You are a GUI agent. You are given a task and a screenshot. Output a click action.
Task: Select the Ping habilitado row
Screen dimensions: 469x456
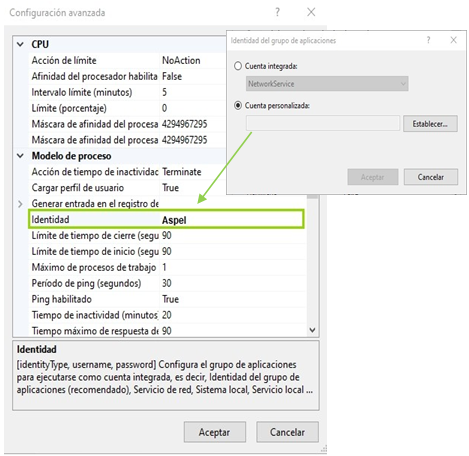point(167,299)
